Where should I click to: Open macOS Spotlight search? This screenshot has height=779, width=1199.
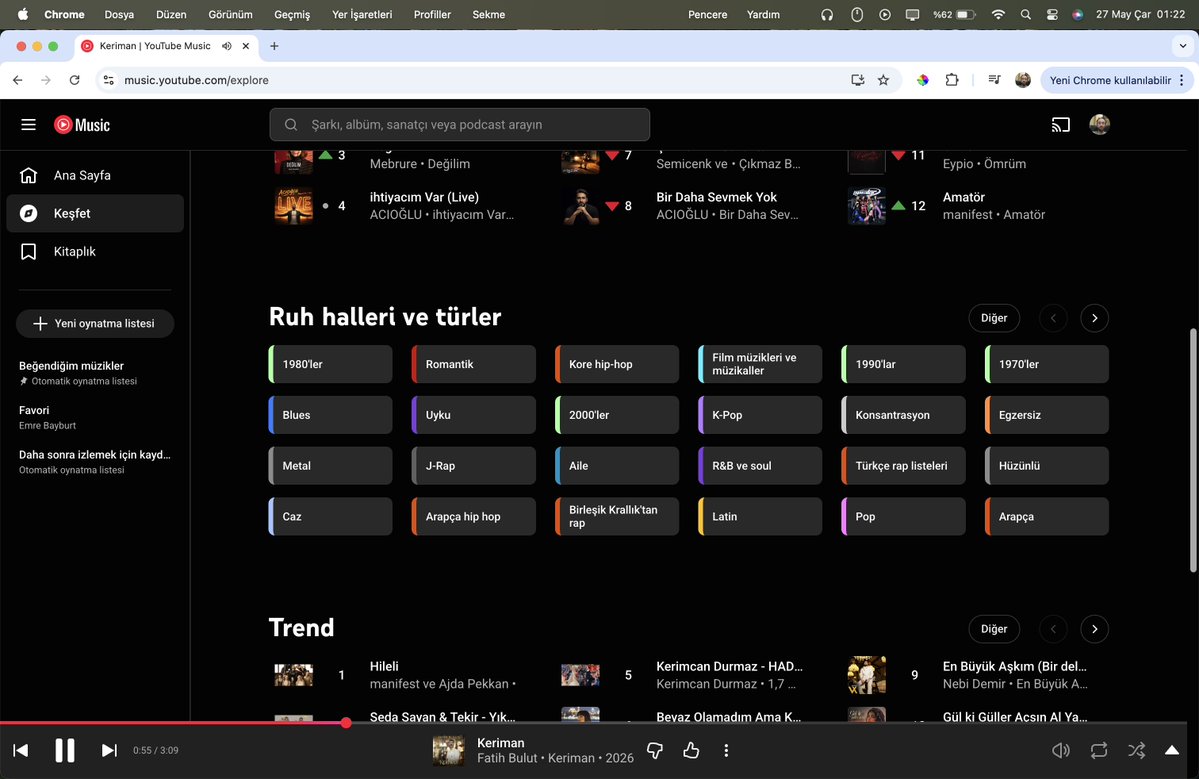(x=1025, y=15)
